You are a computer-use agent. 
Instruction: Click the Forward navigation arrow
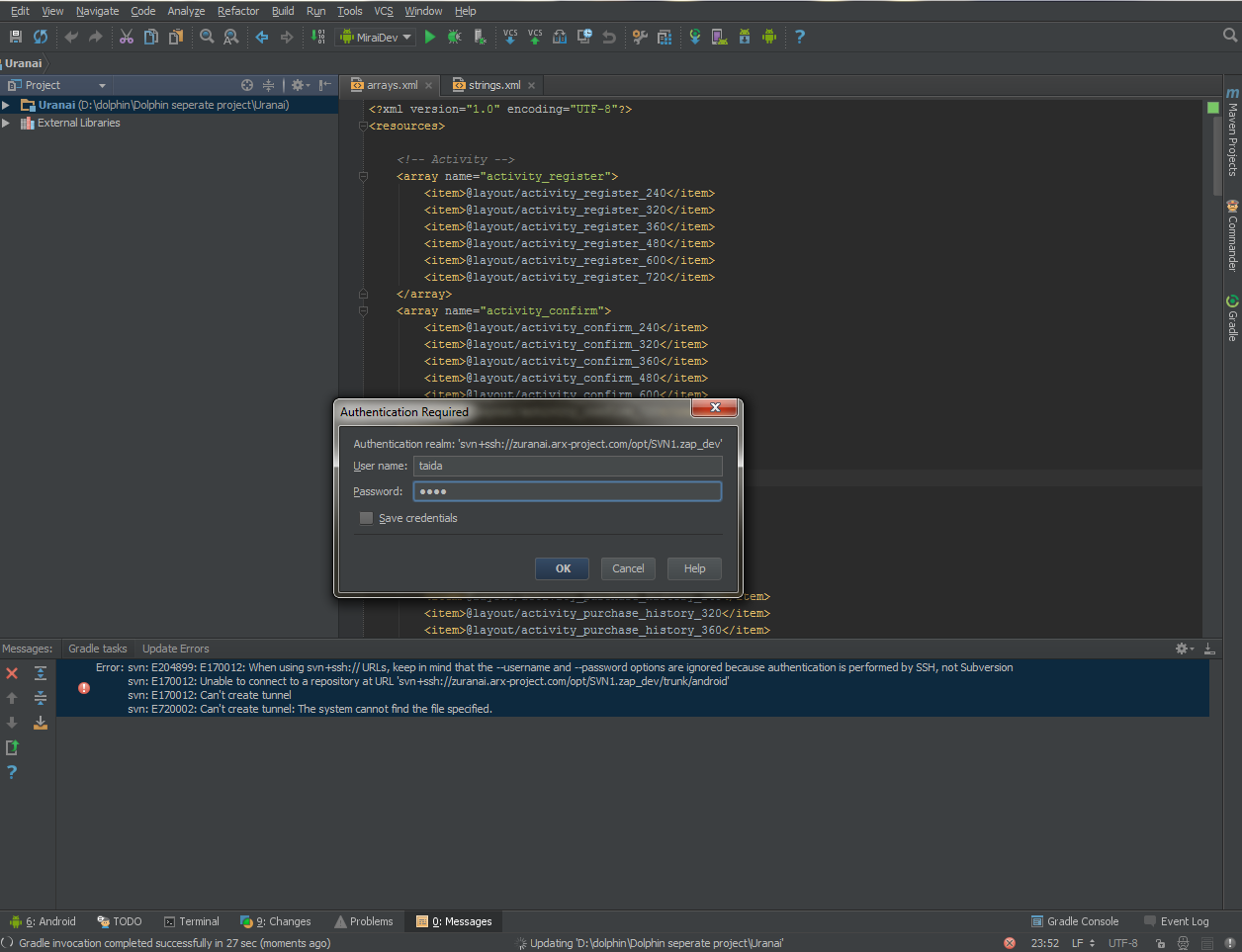click(287, 37)
